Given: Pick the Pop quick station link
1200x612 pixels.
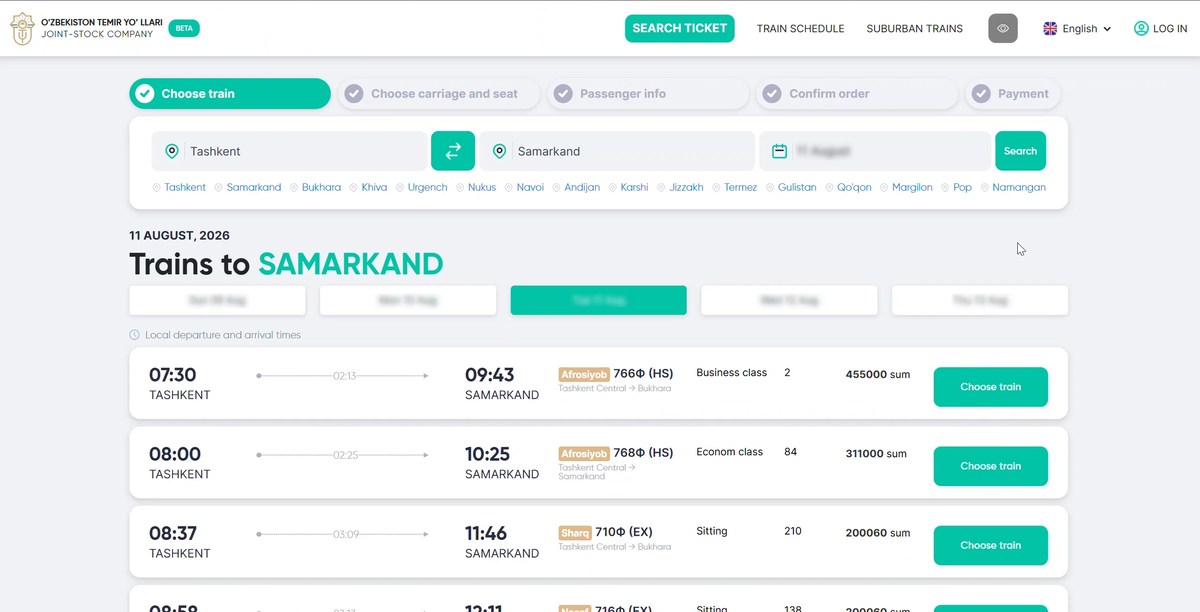Looking at the screenshot, I should 962,187.
